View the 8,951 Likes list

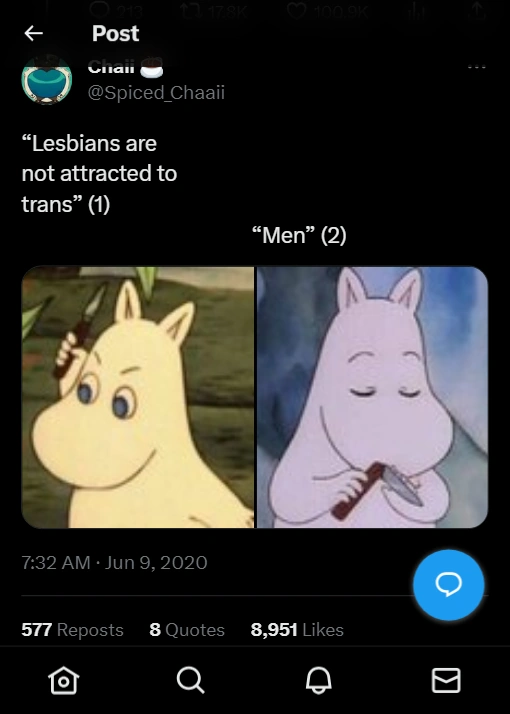297,630
